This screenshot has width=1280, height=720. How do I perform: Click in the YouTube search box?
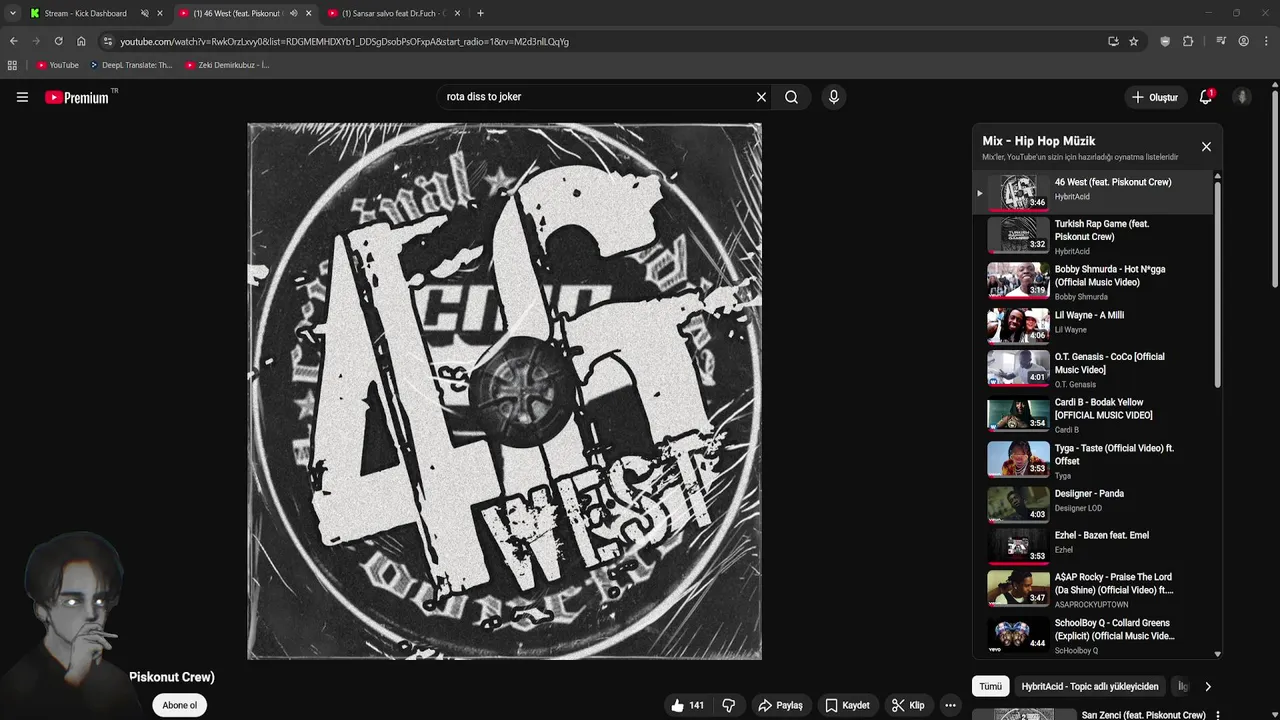click(x=595, y=97)
